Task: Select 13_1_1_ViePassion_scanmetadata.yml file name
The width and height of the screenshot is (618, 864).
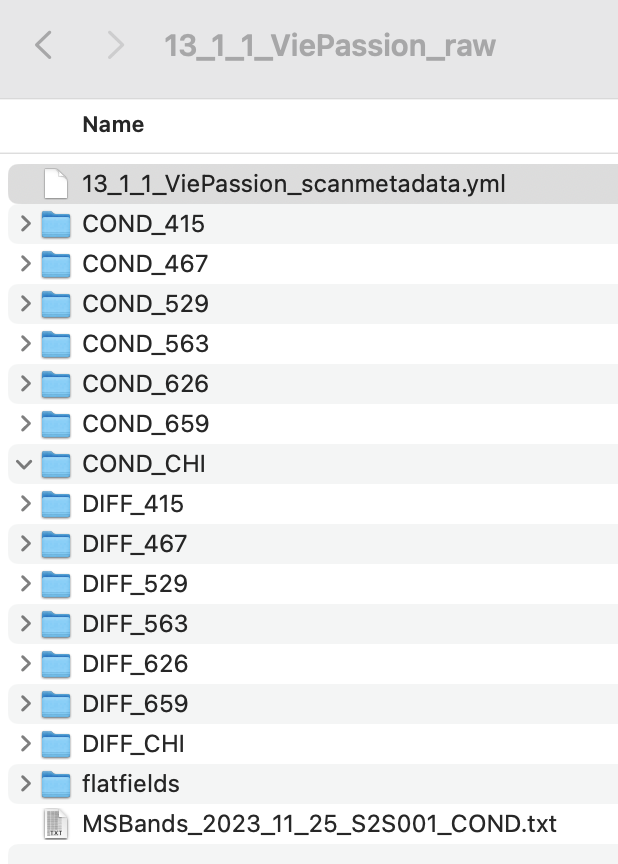Action: click(293, 184)
